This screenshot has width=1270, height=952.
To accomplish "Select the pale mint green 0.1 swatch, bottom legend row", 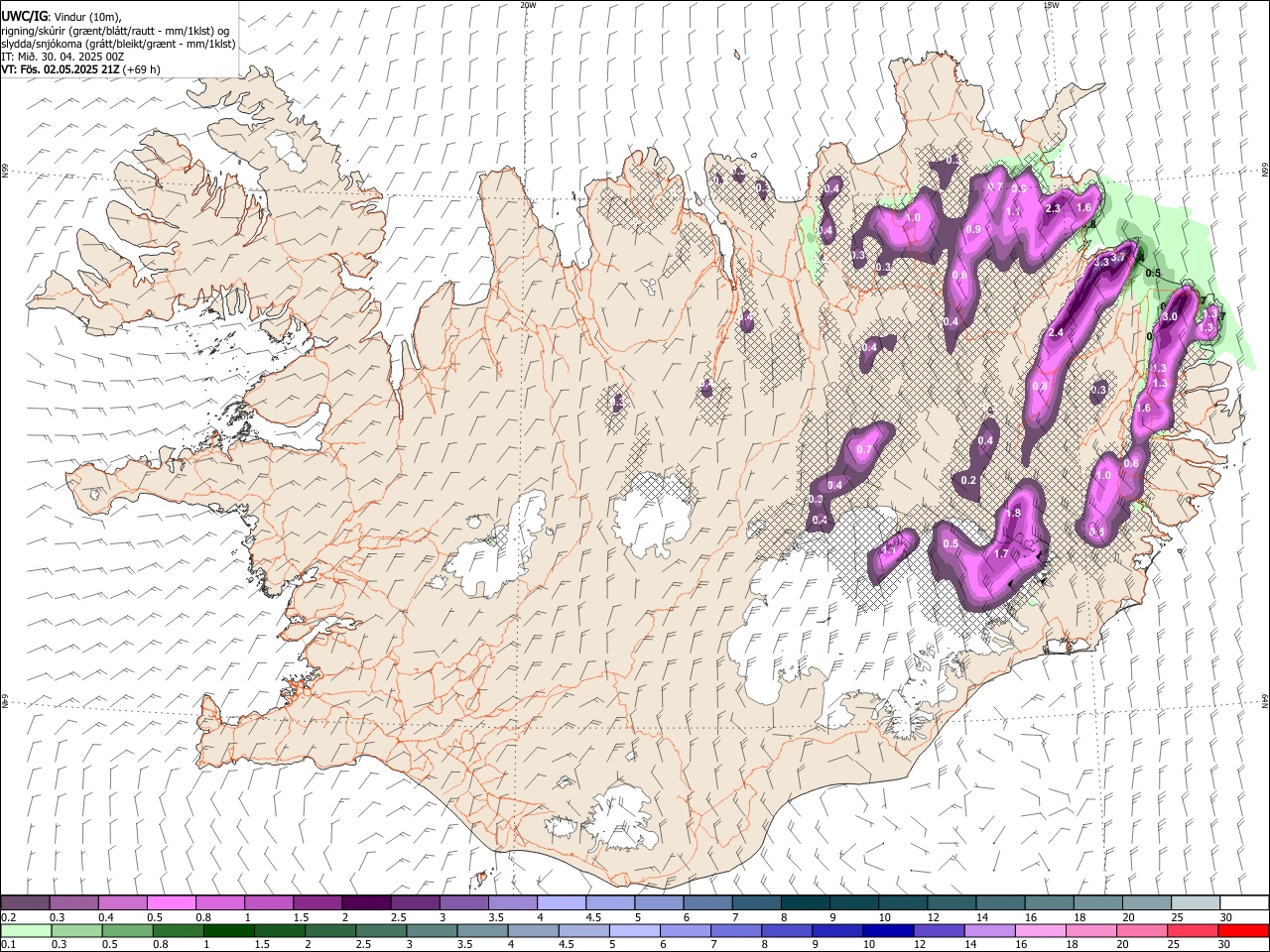I will point(26,930).
